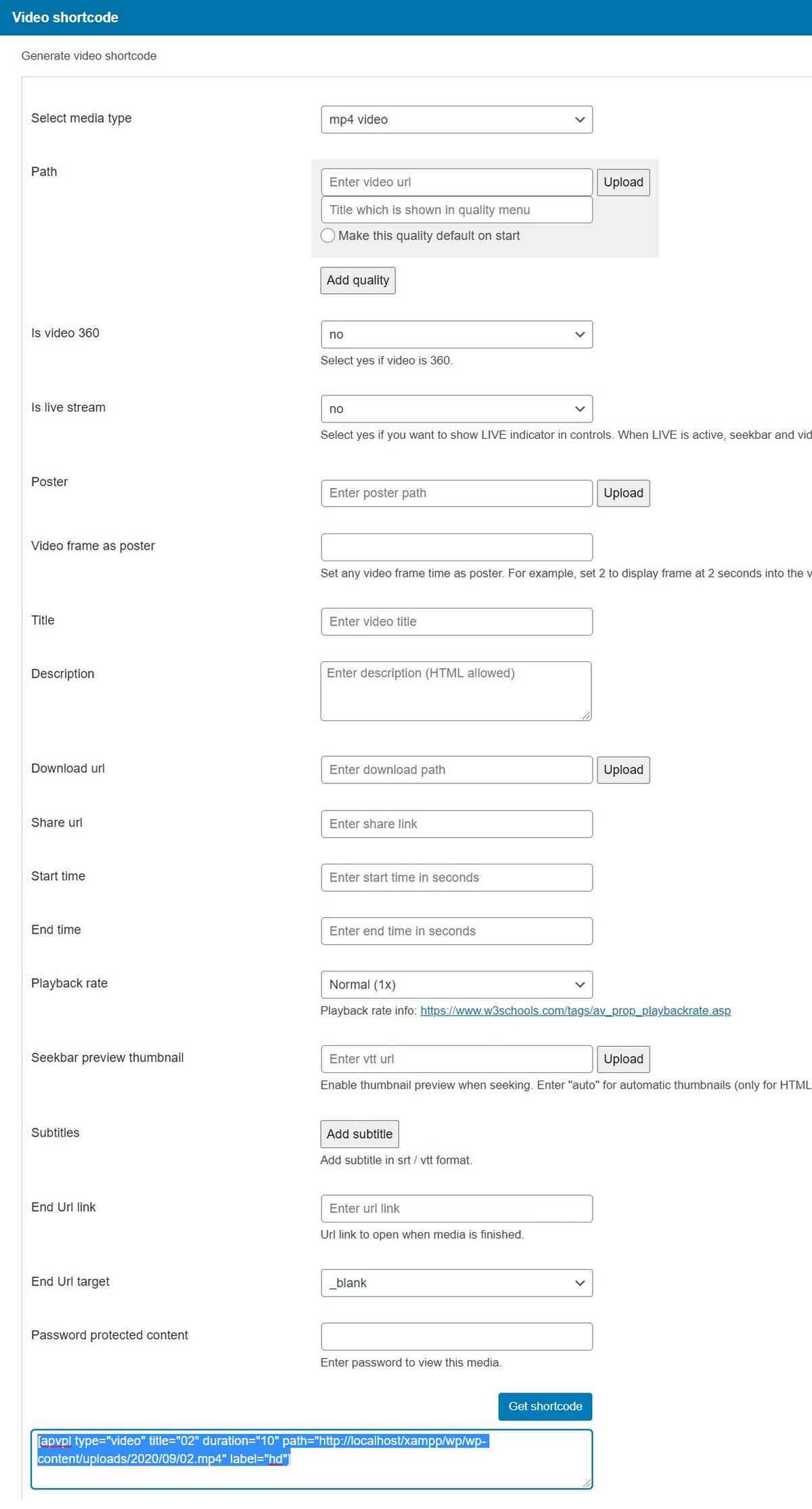Viewport: 812px width, 1509px height.
Task: Focus the Enter video url field
Action: pos(457,182)
